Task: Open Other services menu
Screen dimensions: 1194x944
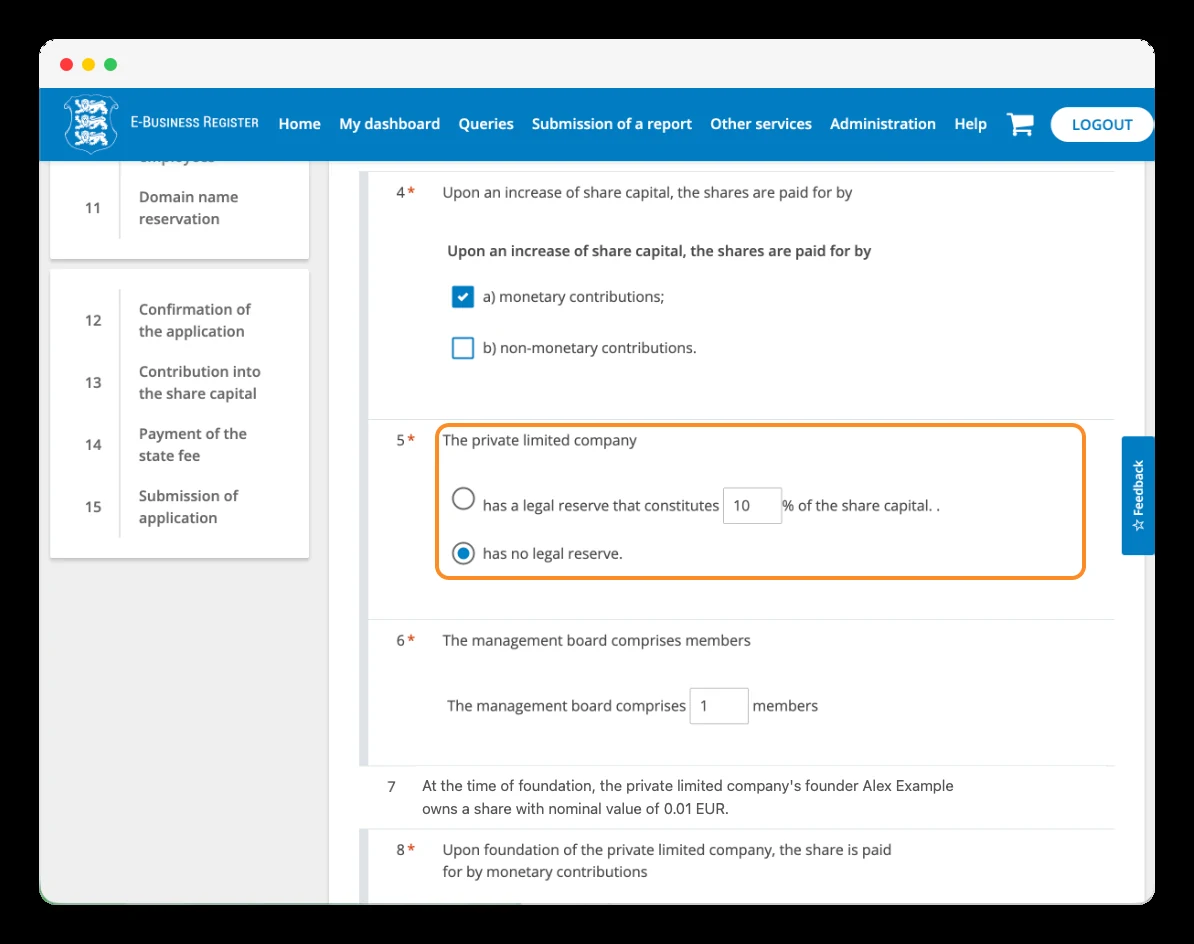Action: coord(761,124)
